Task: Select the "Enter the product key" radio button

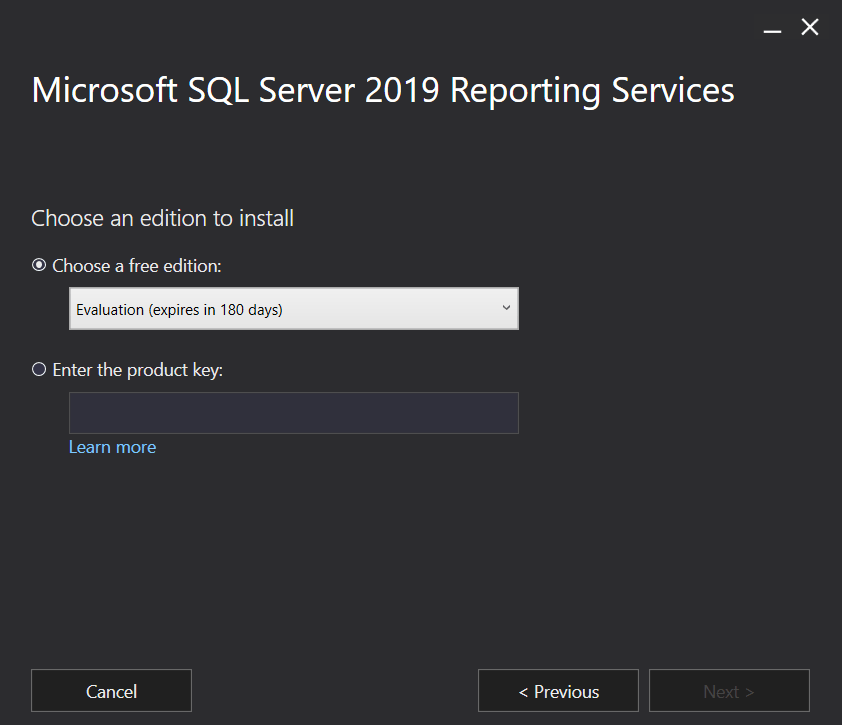Action: pyautogui.click(x=39, y=369)
